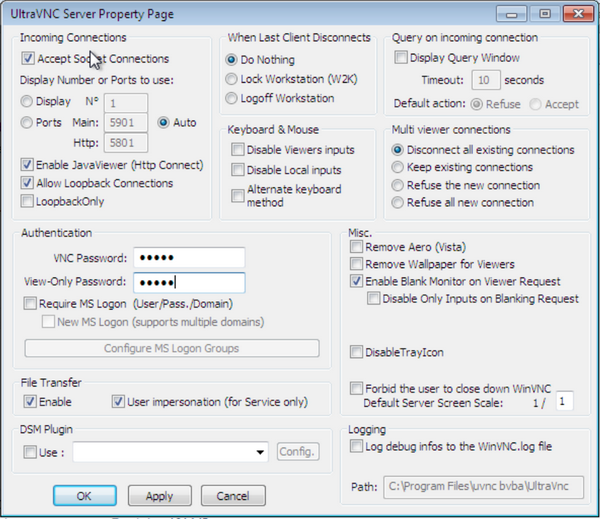600x519 pixels.
Task: Check Require MS Logon option
Action: pyautogui.click(x=30, y=304)
